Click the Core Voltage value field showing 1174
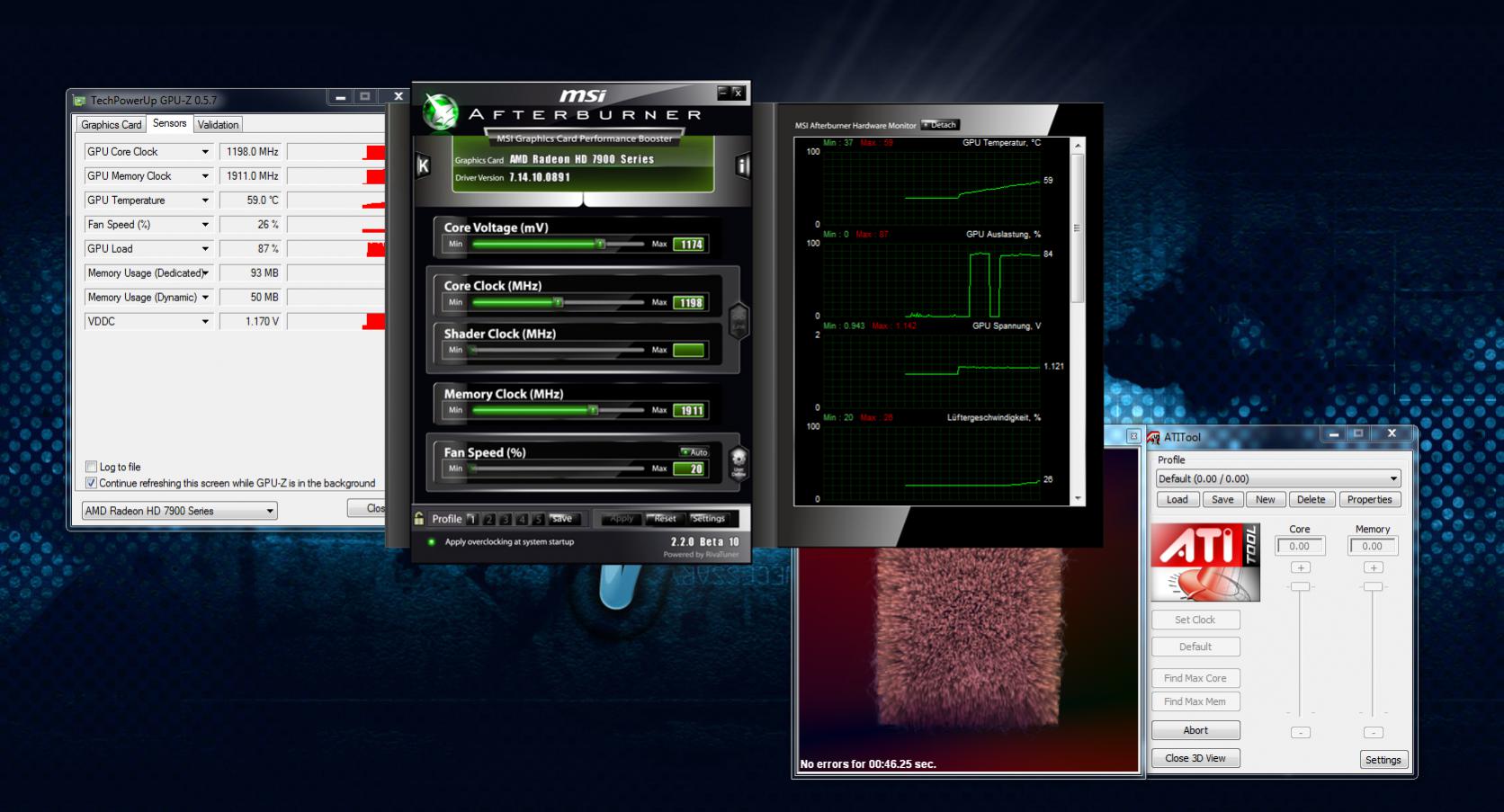This screenshot has width=1504, height=812. coord(691,245)
